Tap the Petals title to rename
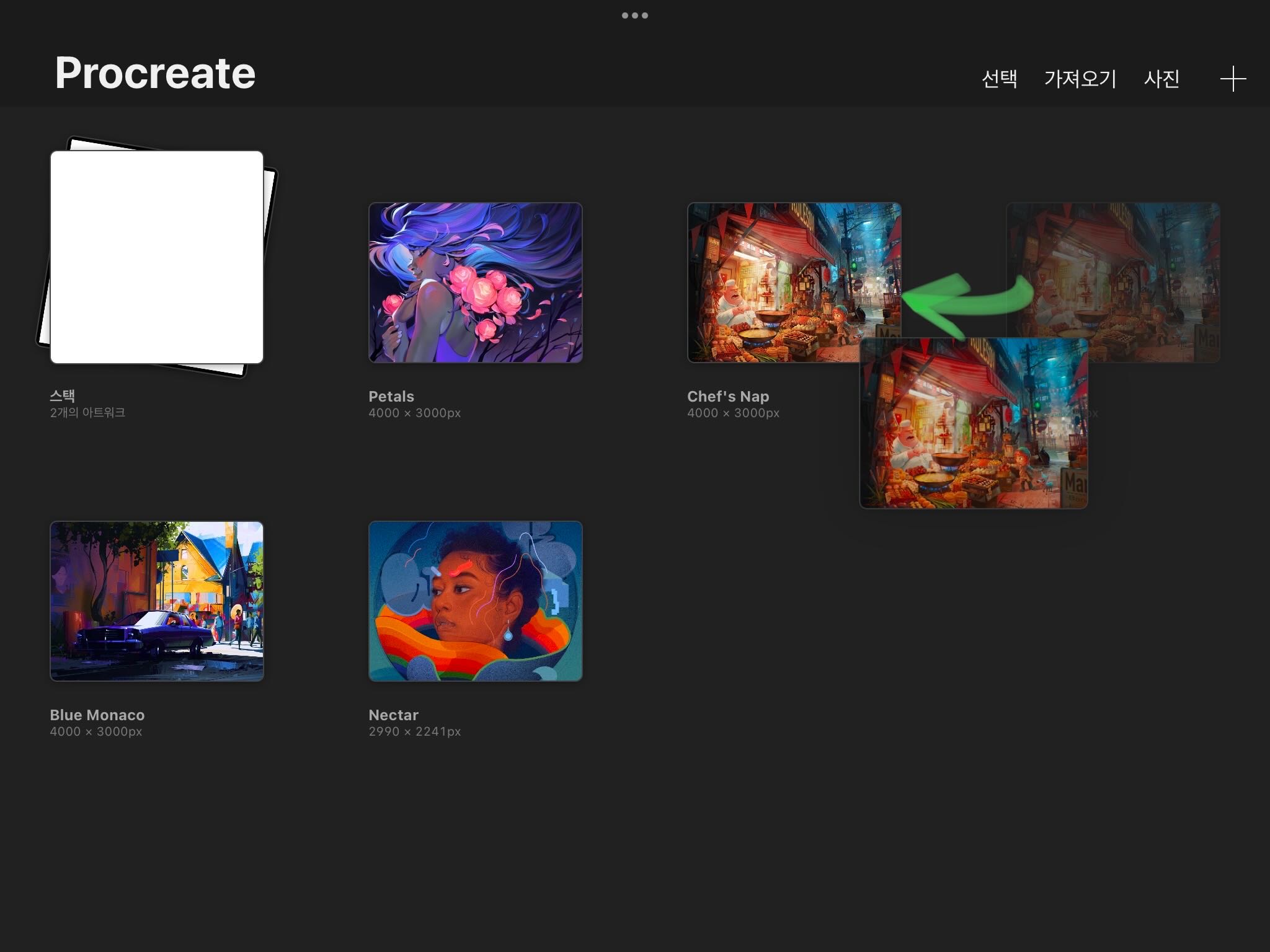The image size is (1270, 952). pyautogui.click(x=391, y=397)
